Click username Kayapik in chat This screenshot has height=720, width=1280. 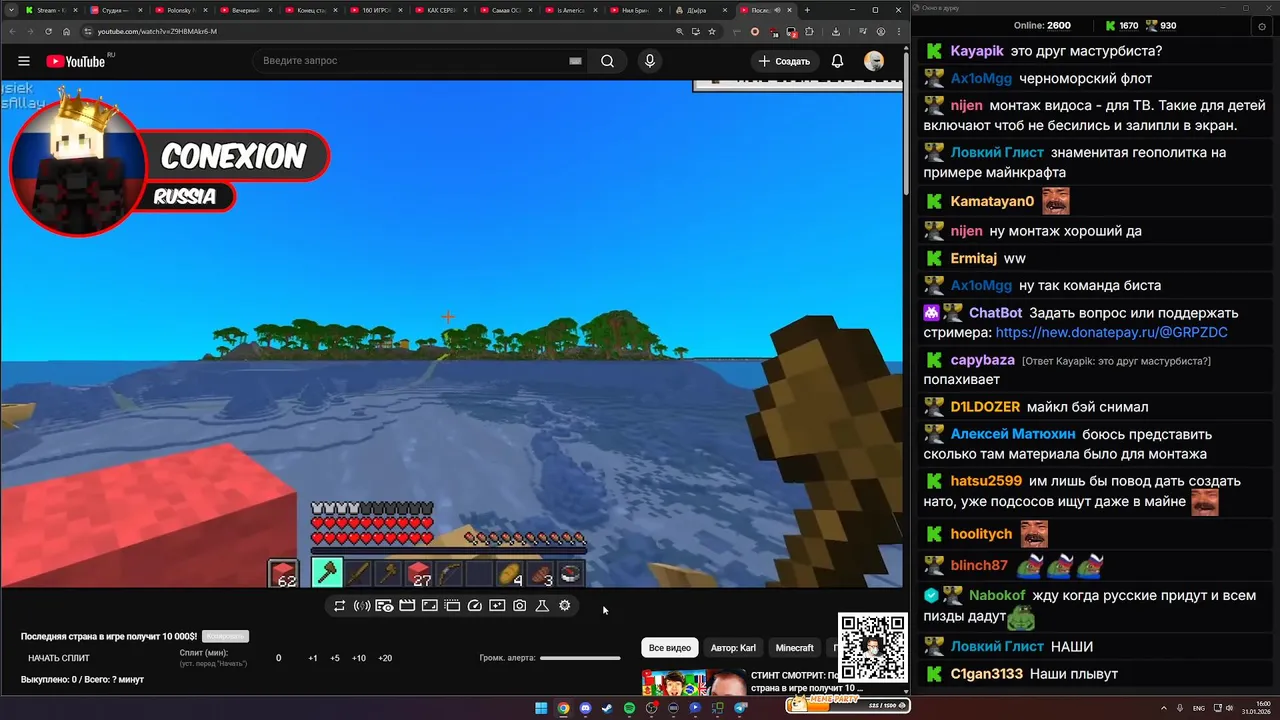pos(977,51)
